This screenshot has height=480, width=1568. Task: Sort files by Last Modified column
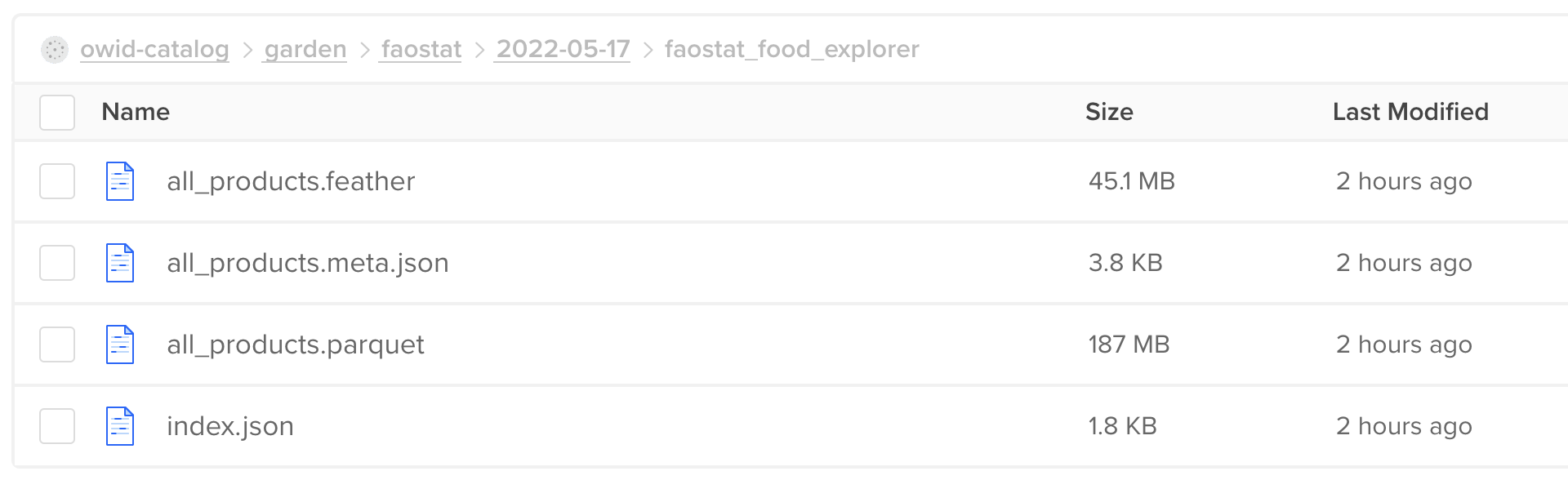(1410, 112)
